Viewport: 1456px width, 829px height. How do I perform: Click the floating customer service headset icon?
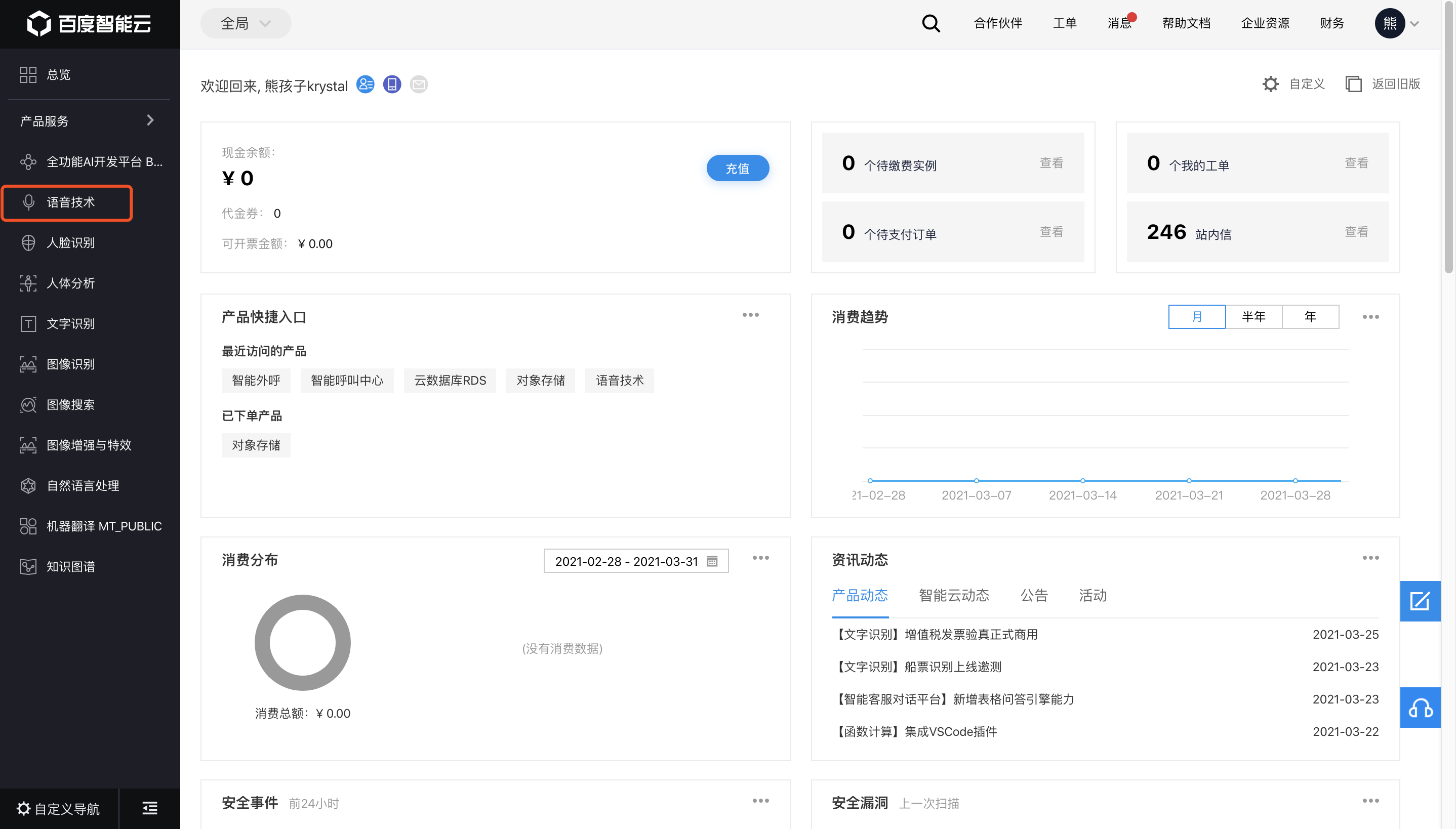(1420, 707)
